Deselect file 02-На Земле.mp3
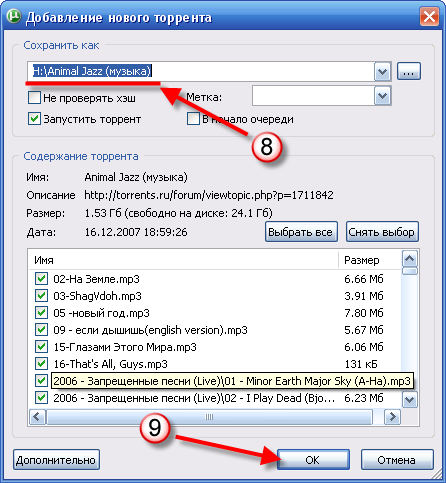Viewport: 446px width, 483px height. tap(41, 279)
